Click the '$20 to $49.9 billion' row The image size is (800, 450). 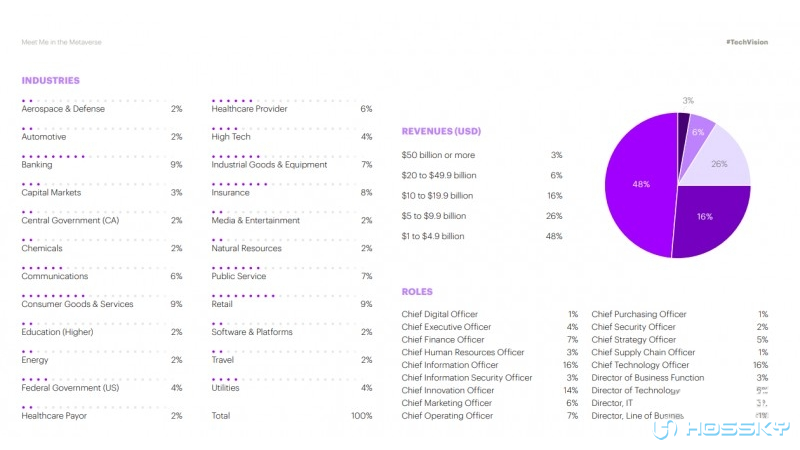coord(482,176)
